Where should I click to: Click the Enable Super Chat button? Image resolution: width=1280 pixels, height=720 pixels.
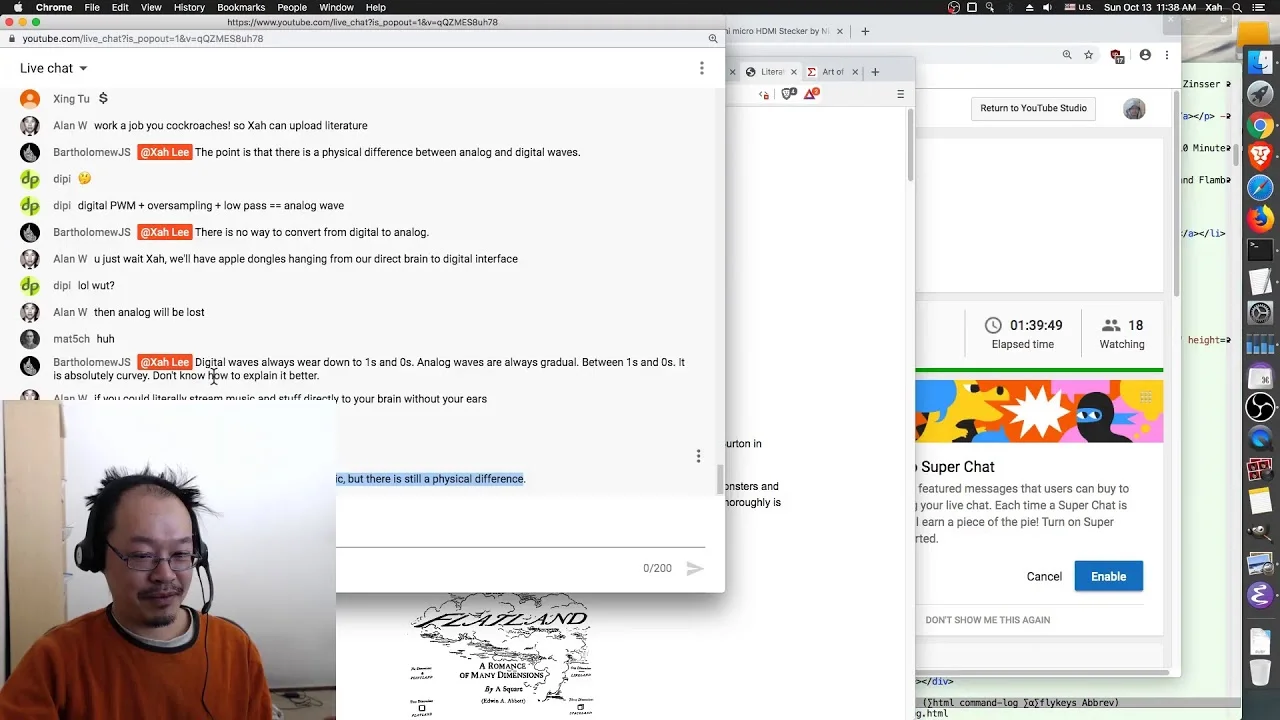click(1108, 576)
